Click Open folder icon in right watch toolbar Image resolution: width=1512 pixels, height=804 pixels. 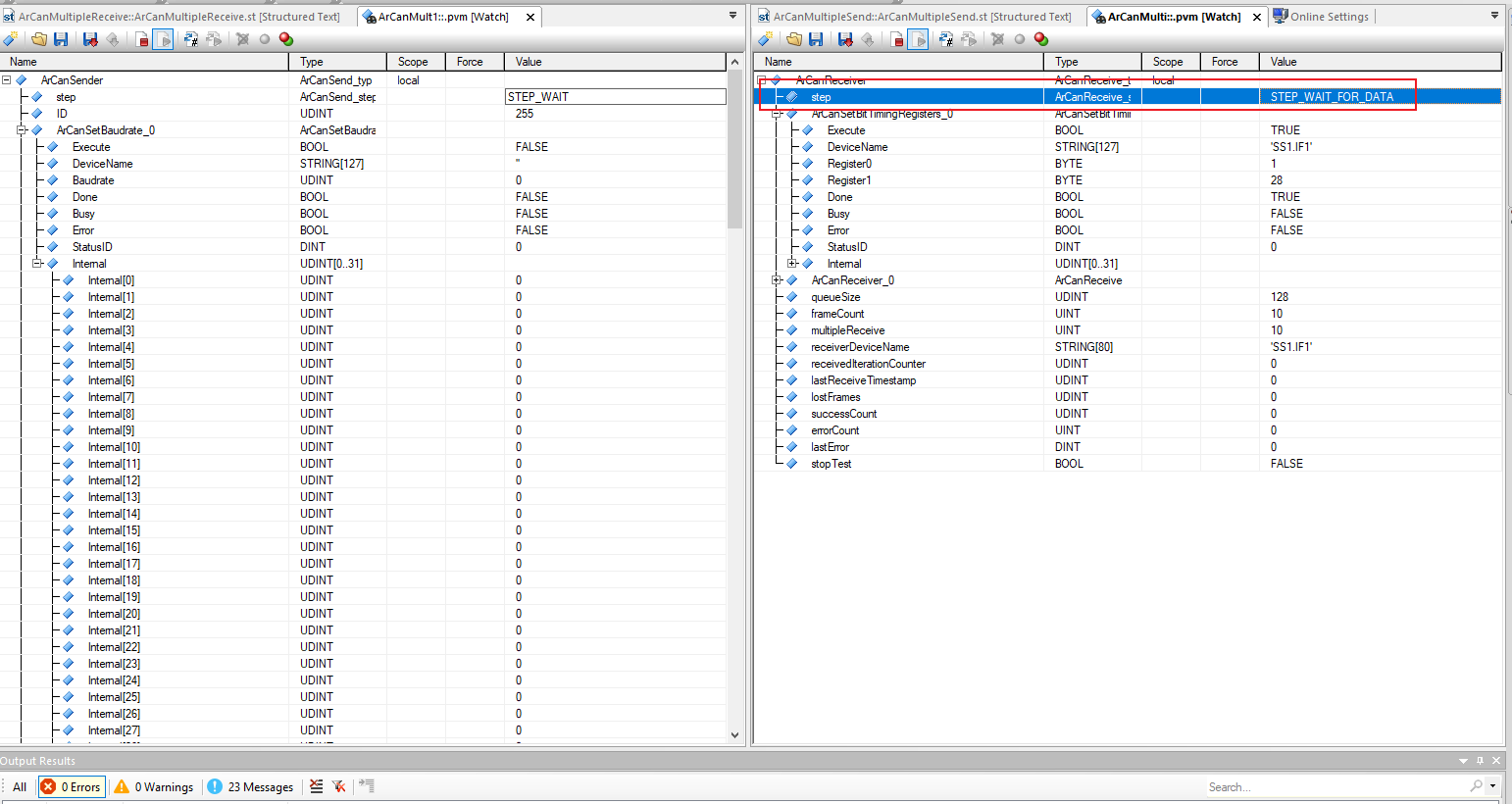pyautogui.click(x=794, y=39)
